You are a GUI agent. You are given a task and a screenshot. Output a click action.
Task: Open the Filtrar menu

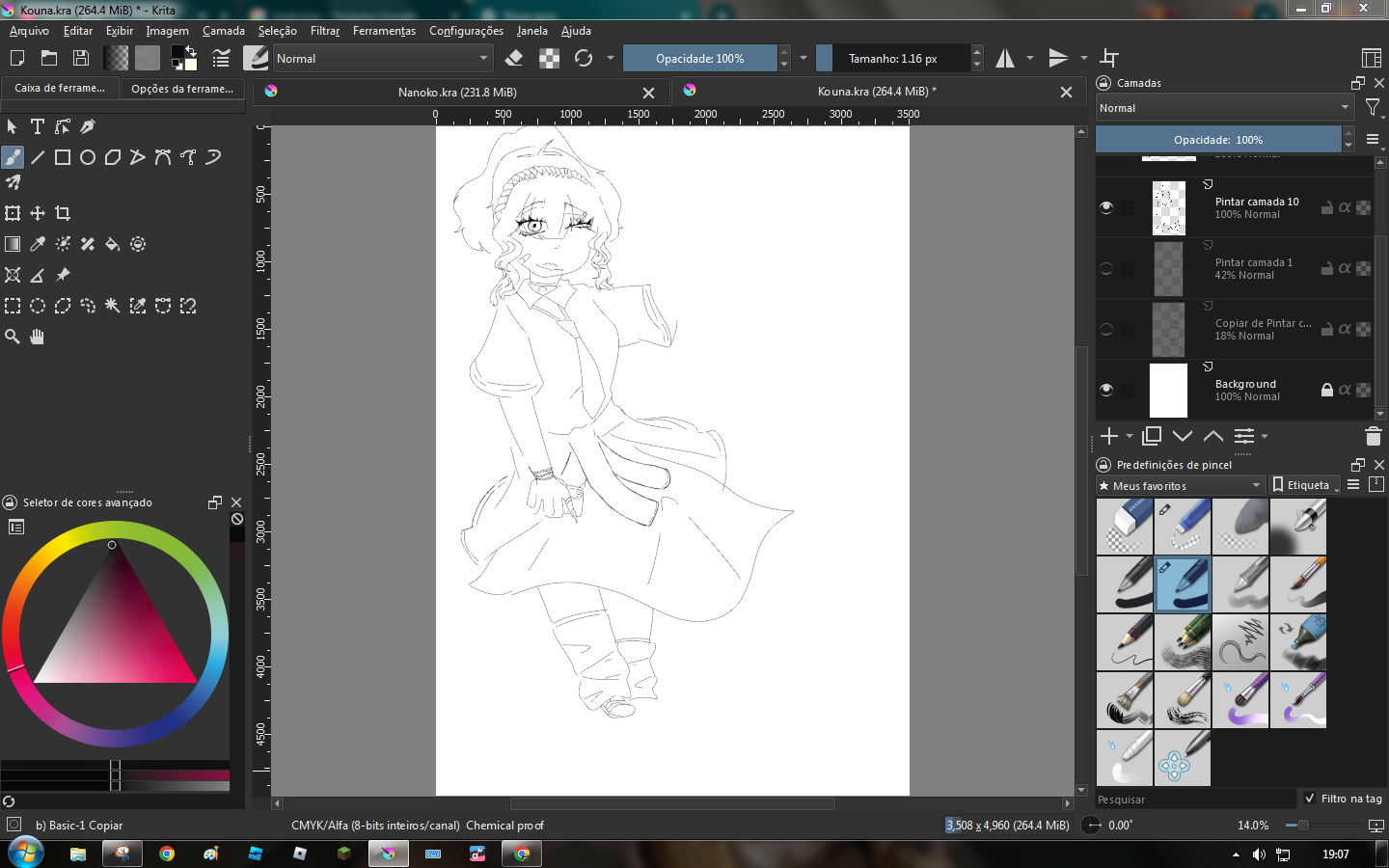pos(325,31)
